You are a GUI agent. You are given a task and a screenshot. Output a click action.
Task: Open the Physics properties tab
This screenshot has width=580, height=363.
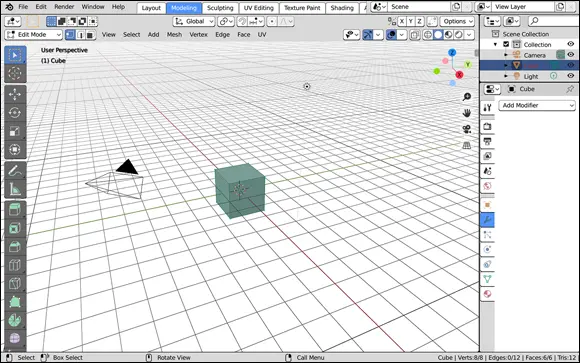pyautogui.click(x=488, y=249)
